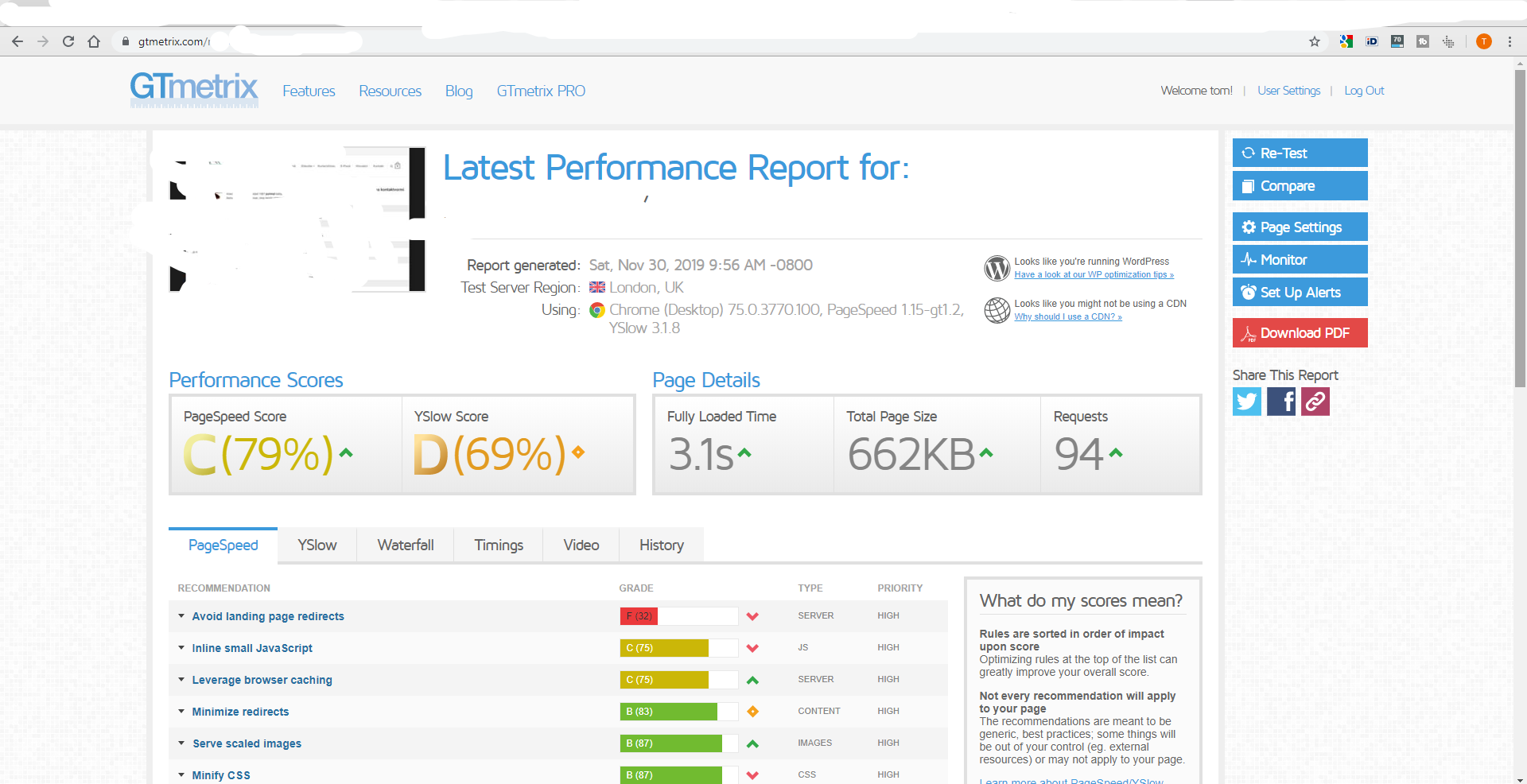The width and height of the screenshot is (1527, 784).
Task: Click the YSlow Score orange diamond indicator
Action: point(578,452)
